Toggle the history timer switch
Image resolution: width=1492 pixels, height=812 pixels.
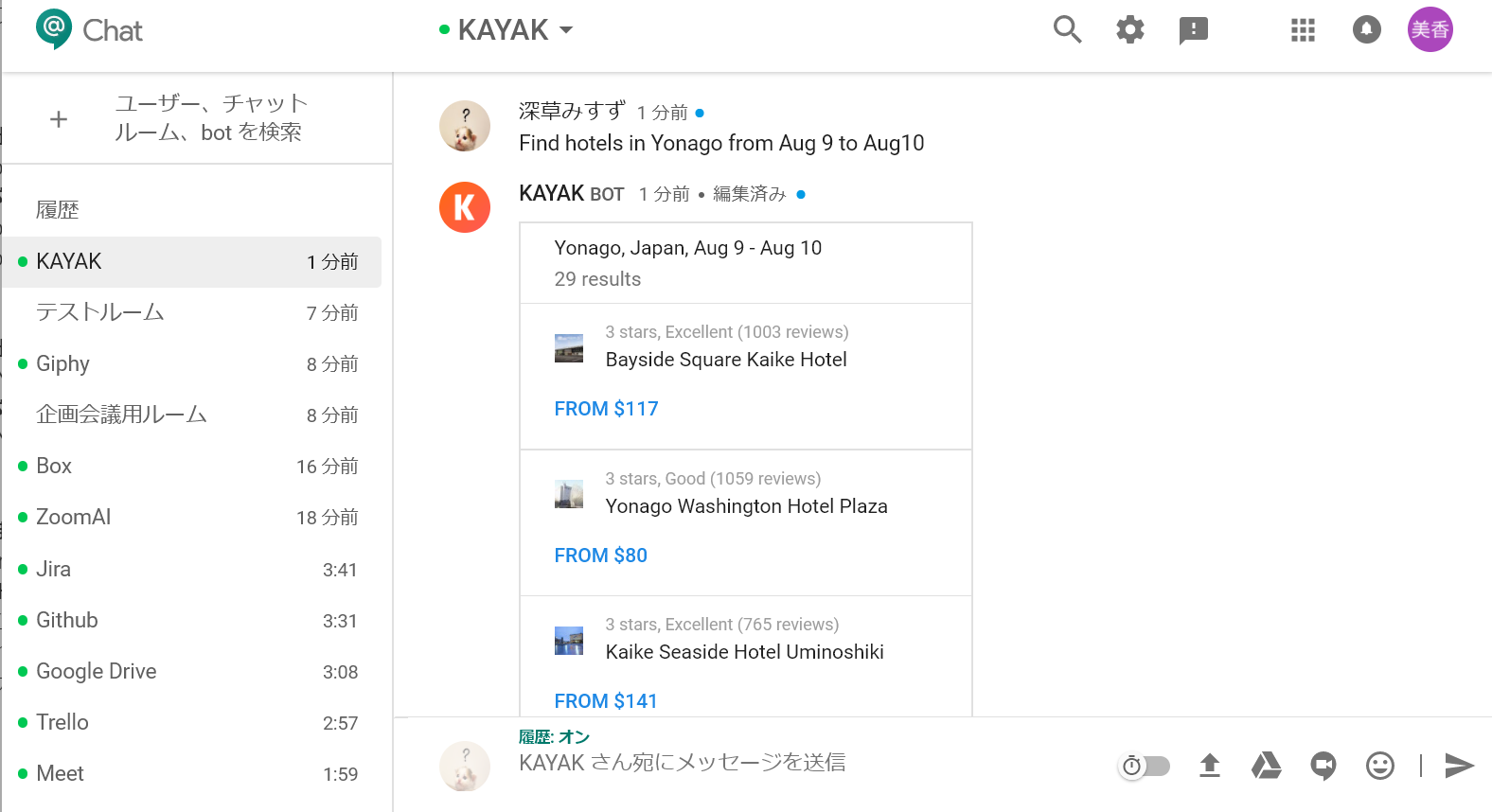click(1145, 766)
